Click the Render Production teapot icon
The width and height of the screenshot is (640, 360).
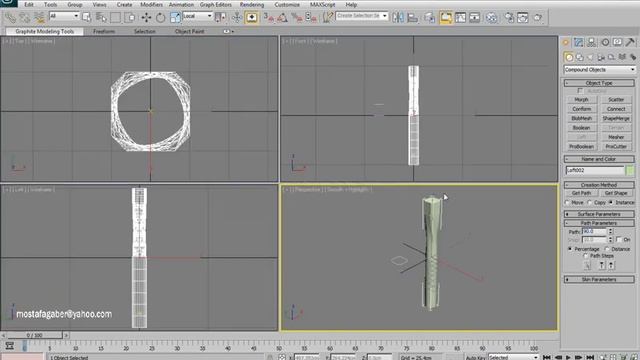coord(538,17)
